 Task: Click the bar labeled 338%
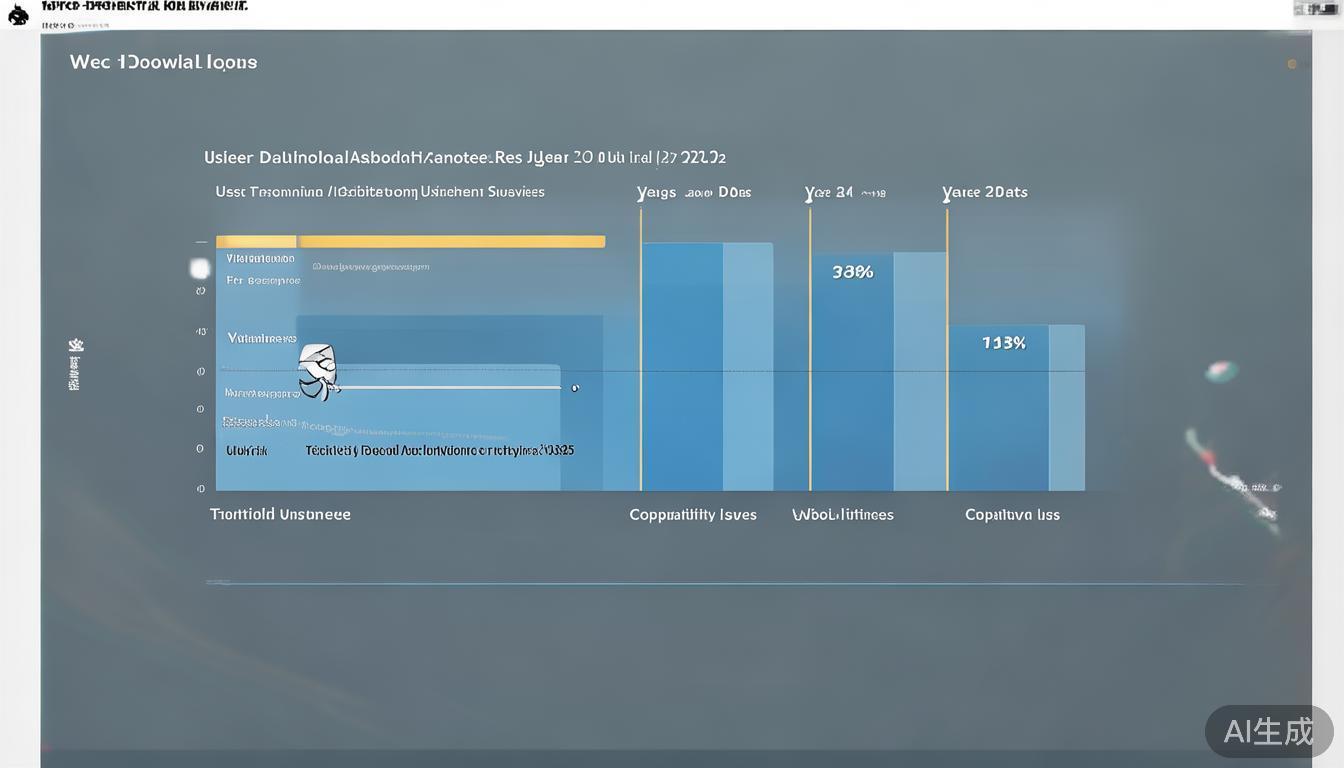pyautogui.click(x=852, y=370)
